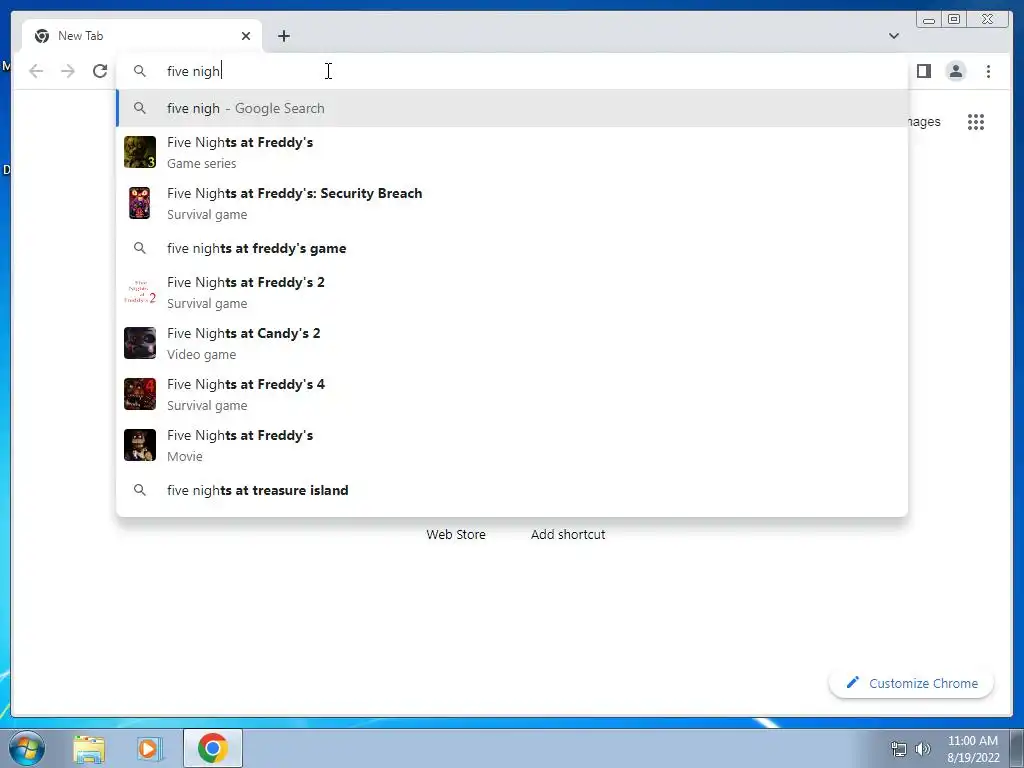Select 'five nights at treasure island' suggestion
This screenshot has width=1024, height=768.
point(512,490)
